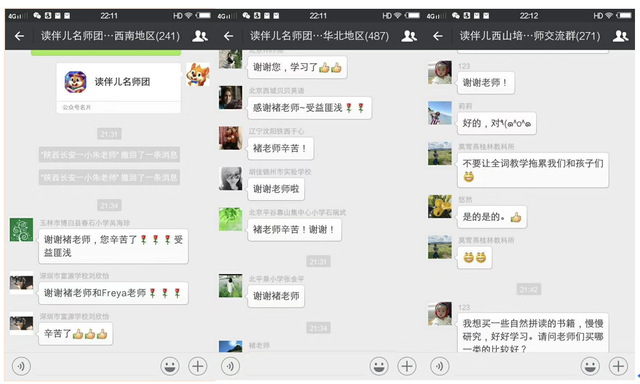
Task: Open emoji picker in 师交流群 chat
Action: coord(590,366)
